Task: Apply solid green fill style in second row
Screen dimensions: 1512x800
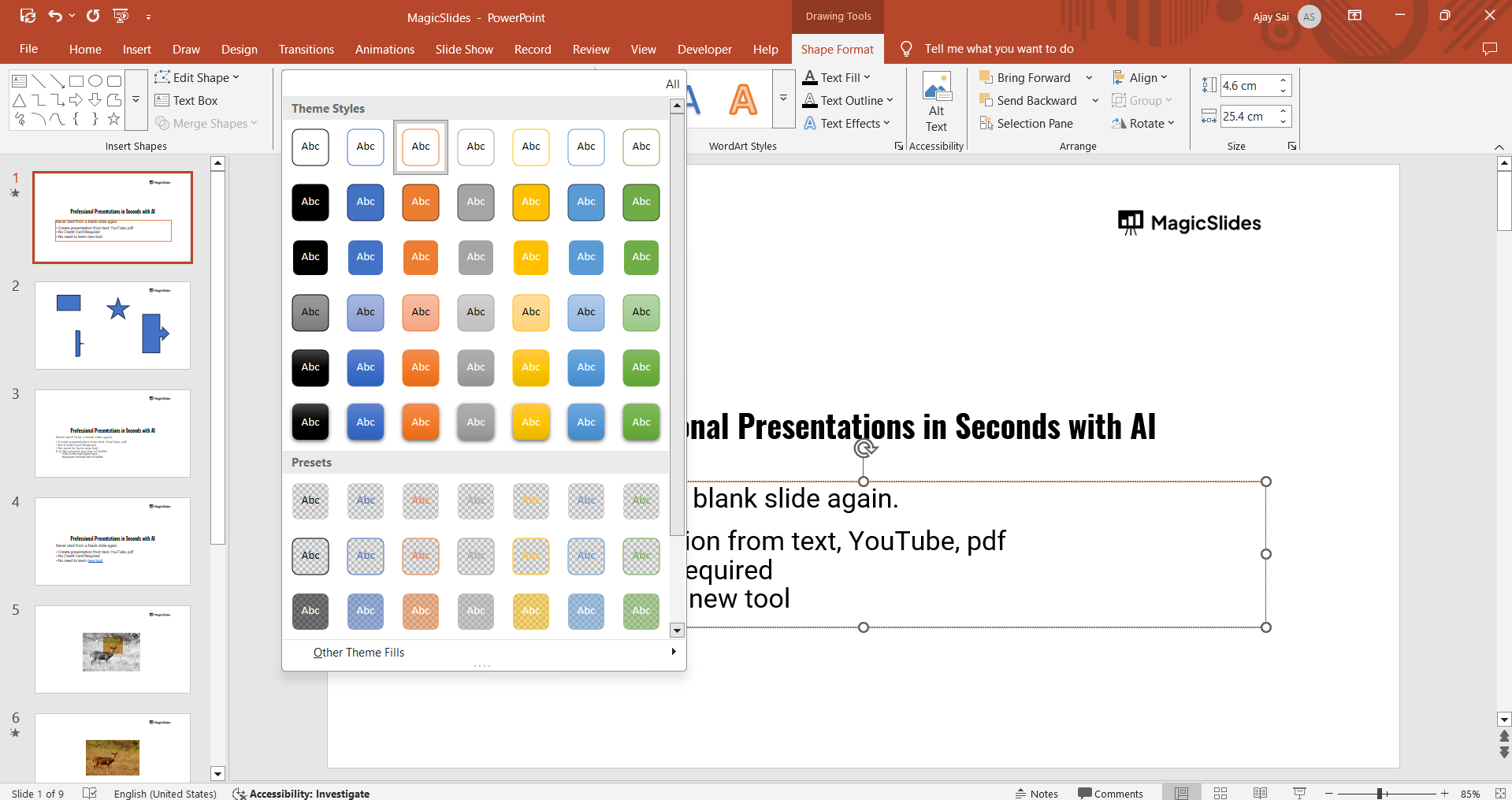Action: pyautogui.click(x=641, y=202)
